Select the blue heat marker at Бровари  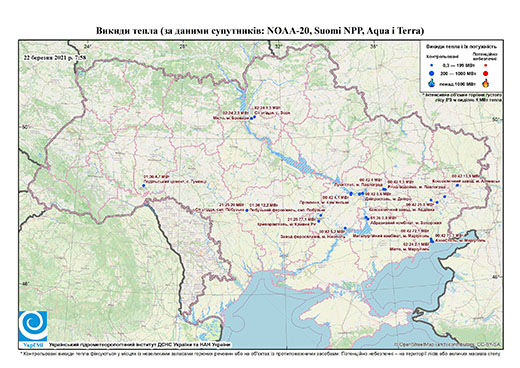(x=251, y=118)
